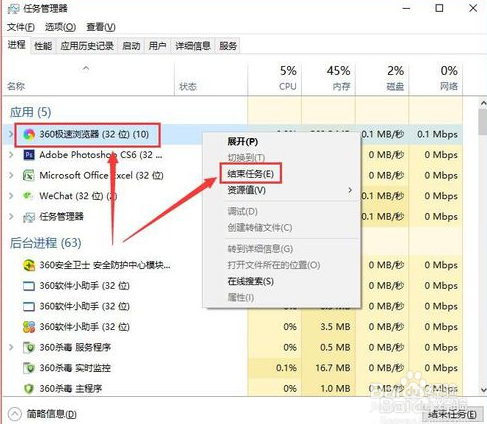Click the 后台进程 (63) group heading
The height and width of the screenshot is (424, 487).
(x=45, y=243)
